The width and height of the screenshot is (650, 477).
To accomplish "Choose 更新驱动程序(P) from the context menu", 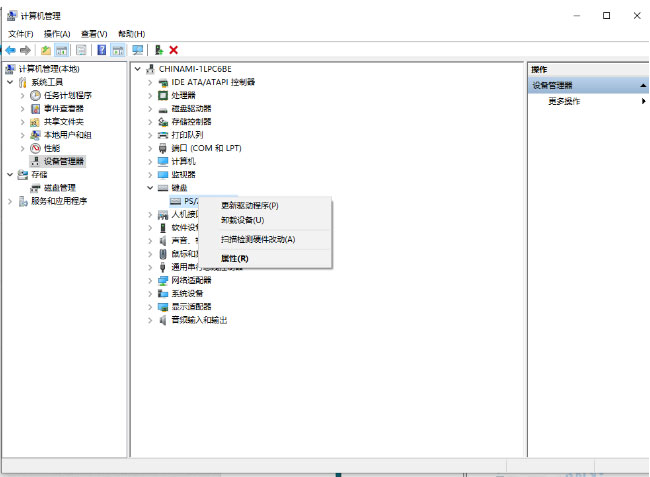I will (x=250, y=206).
